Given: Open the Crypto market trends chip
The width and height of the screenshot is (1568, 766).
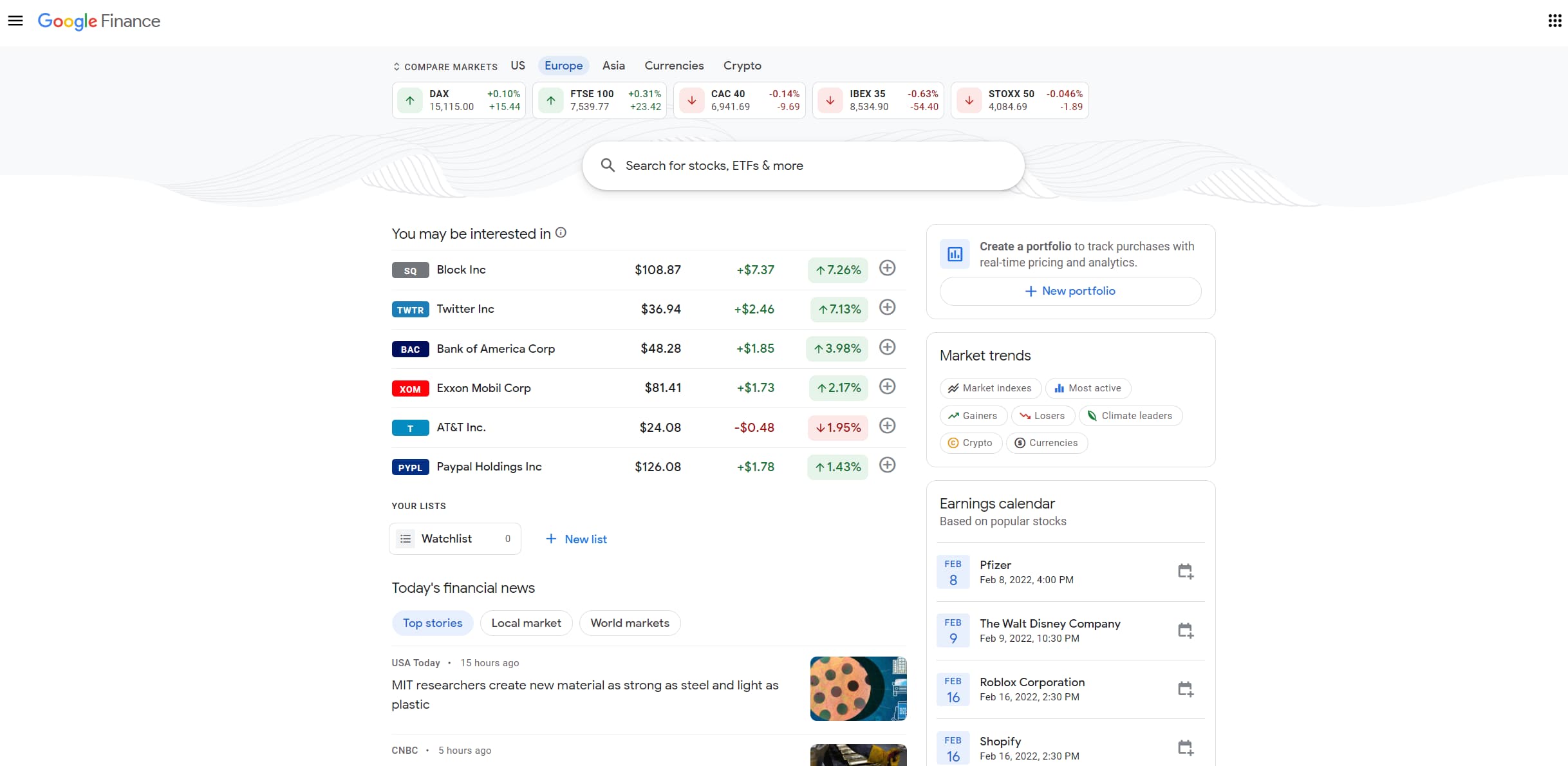Looking at the screenshot, I should [x=971, y=443].
